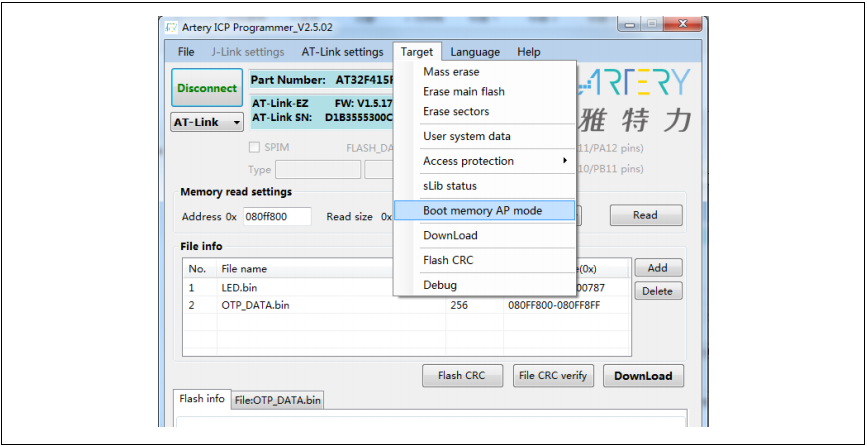
Task: Minimize the Artery ICP Programmer window
Action: pyautogui.click(x=631, y=24)
